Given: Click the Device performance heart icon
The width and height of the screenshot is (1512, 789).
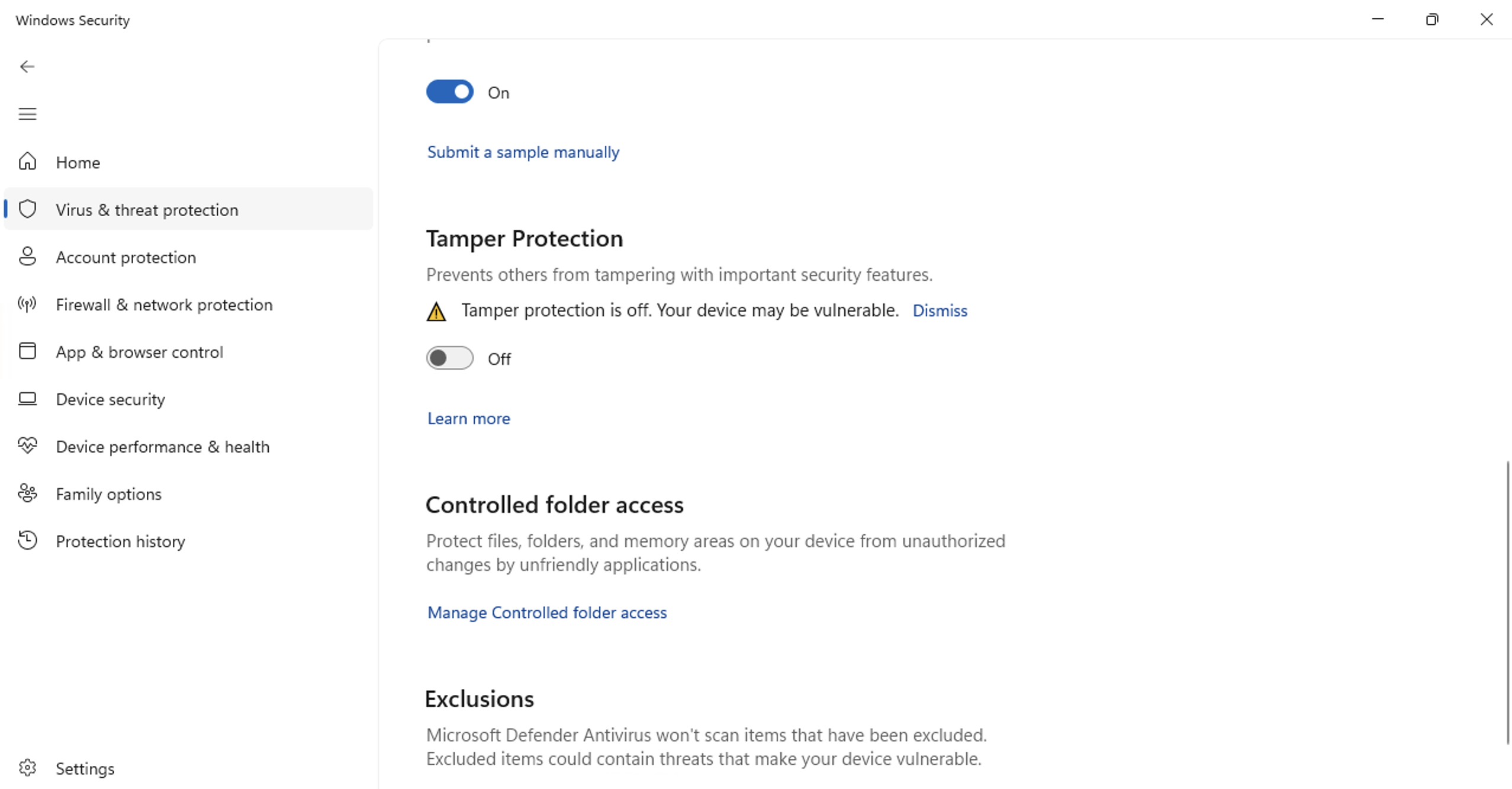Looking at the screenshot, I should coord(27,445).
